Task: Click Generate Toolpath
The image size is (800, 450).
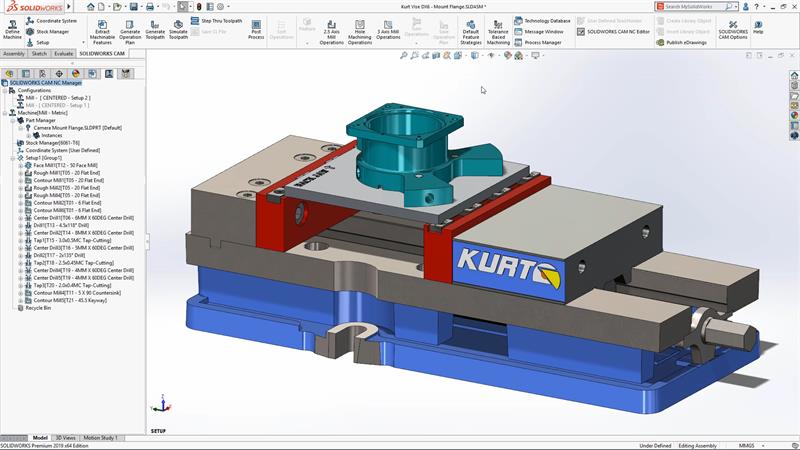Action: (x=155, y=31)
